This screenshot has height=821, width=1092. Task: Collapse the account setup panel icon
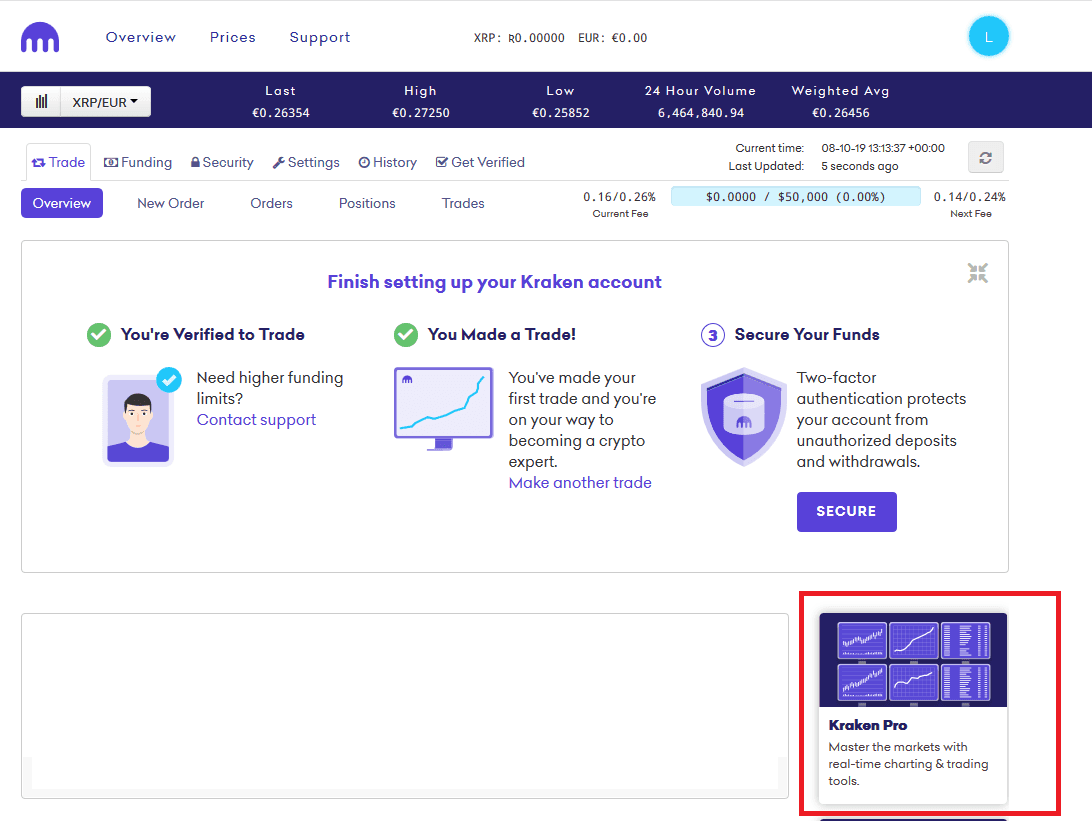point(977,273)
